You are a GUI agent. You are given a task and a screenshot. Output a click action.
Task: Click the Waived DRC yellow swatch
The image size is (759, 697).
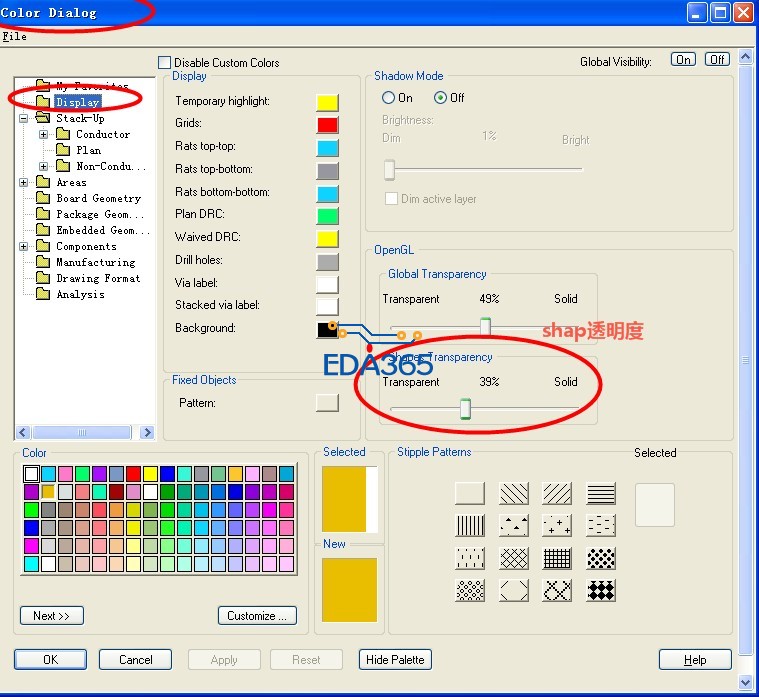click(327, 239)
